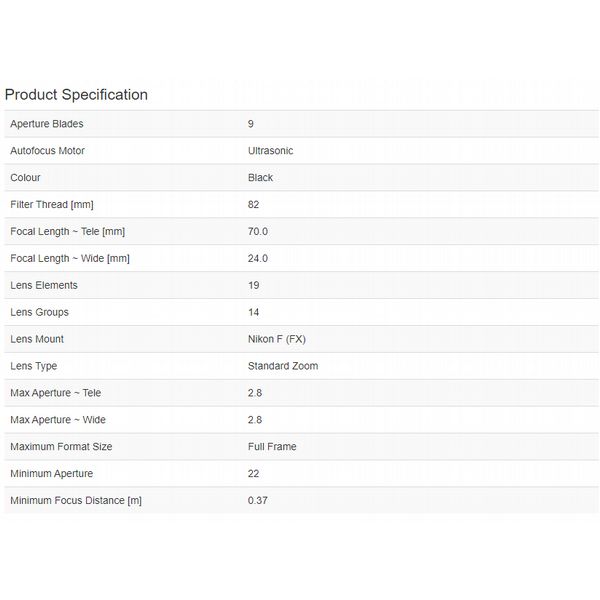
Task: Select the Filter Thread [mm] label
Action: [x=51, y=205]
